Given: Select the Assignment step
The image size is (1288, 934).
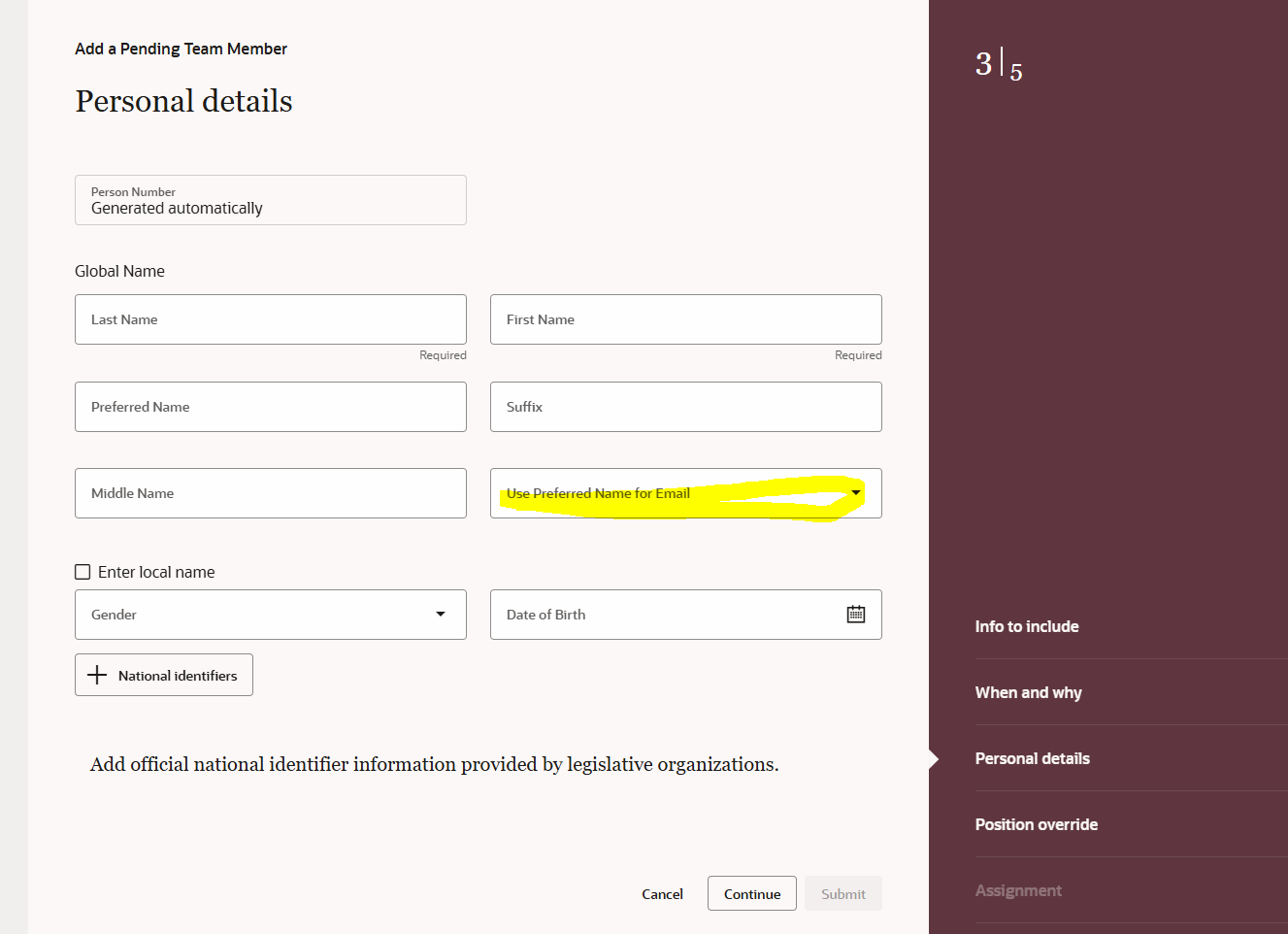Looking at the screenshot, I should click(x=1018, y=890).
